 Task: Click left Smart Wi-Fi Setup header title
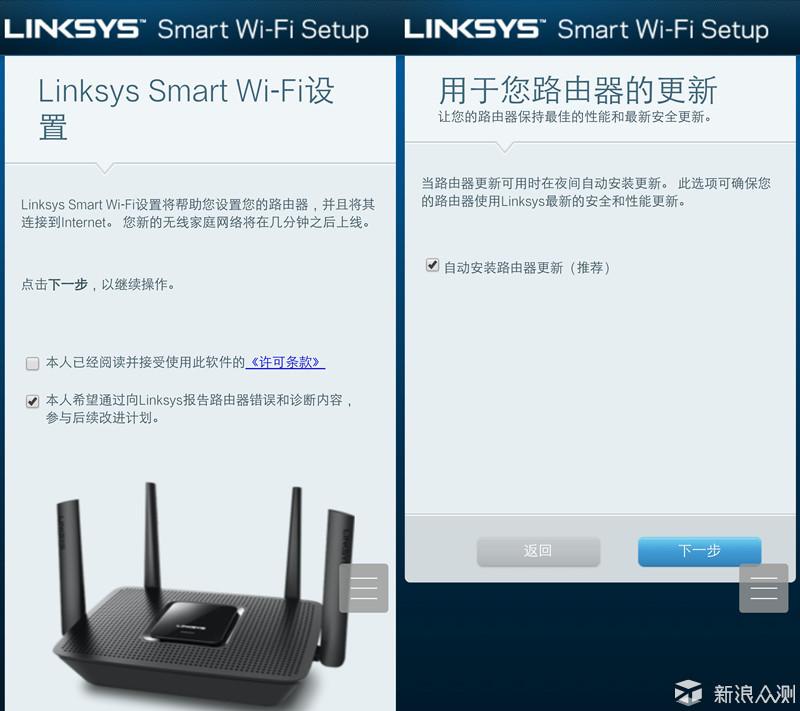263,30
